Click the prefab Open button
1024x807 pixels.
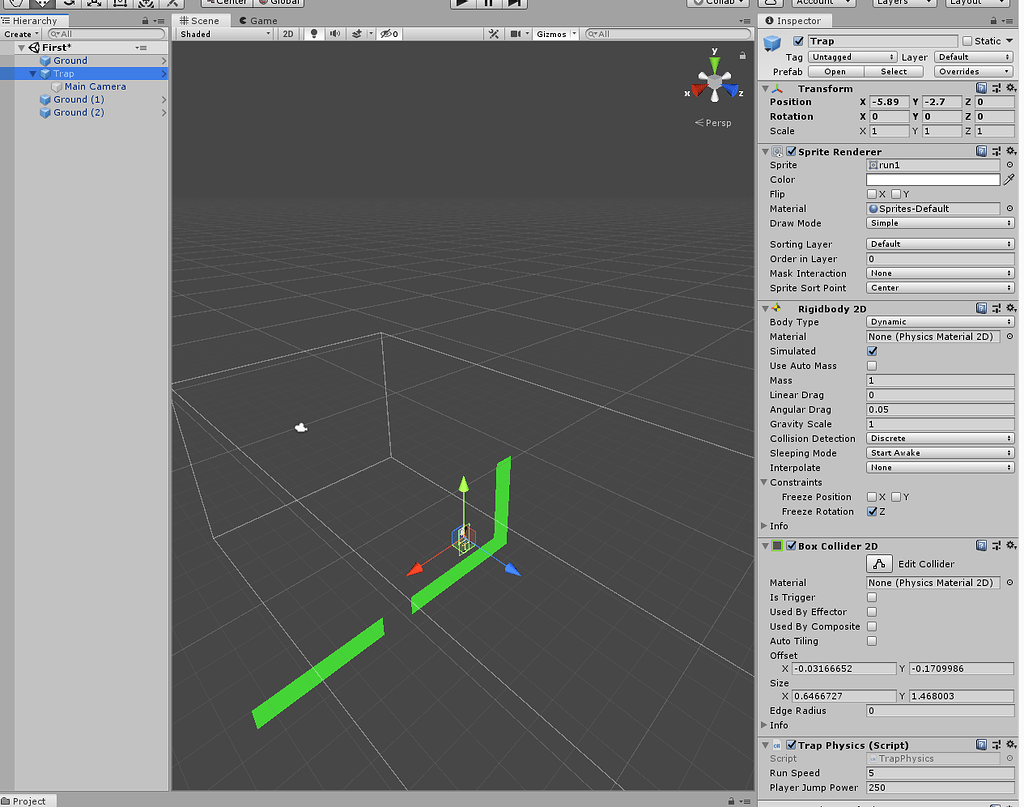(835, 71)
